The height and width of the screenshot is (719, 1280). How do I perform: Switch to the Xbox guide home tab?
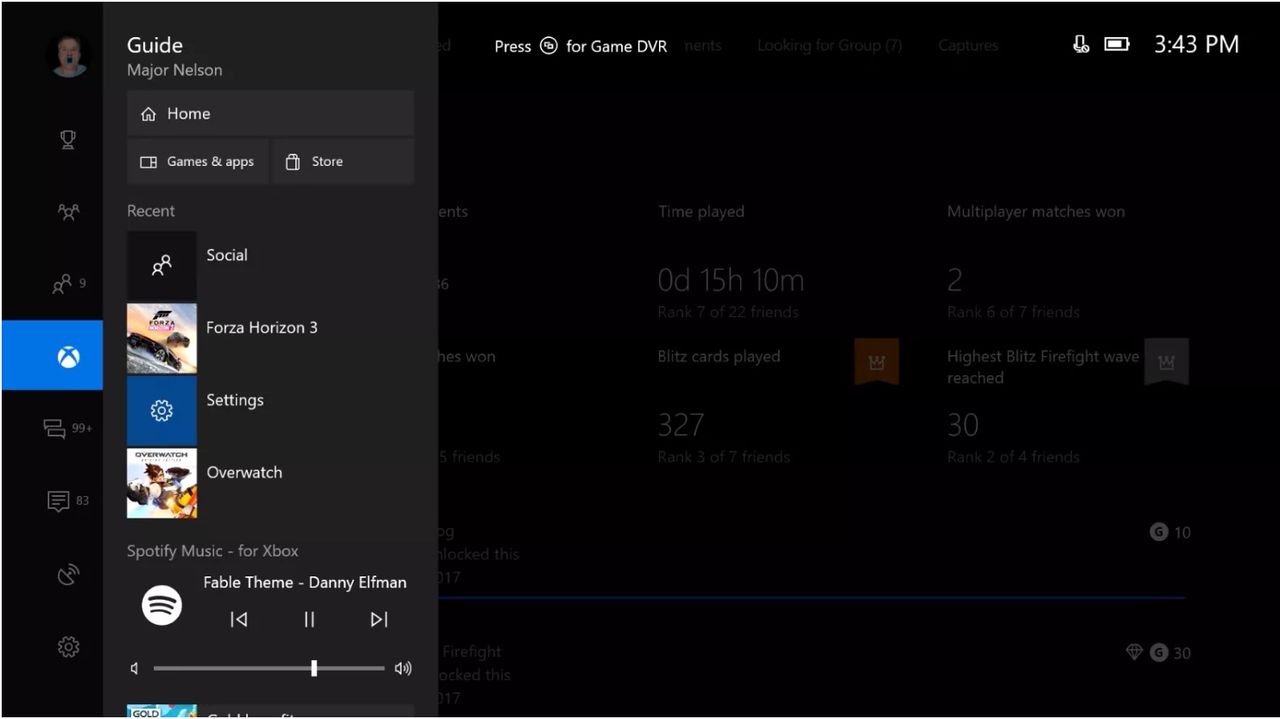[x=68, y=355]
